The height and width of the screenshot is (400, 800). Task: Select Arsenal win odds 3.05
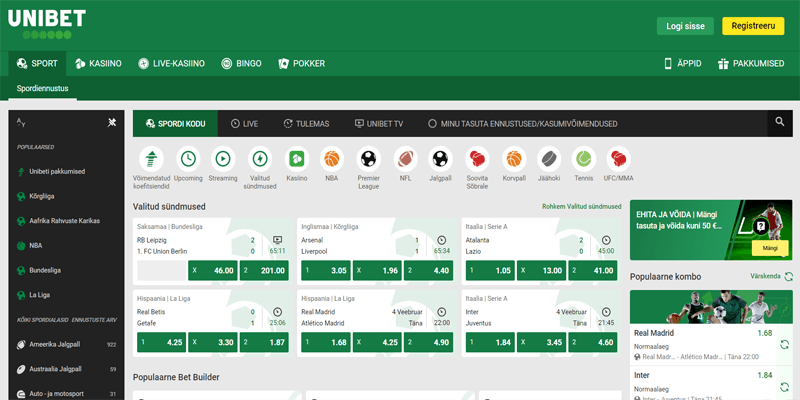326,270
